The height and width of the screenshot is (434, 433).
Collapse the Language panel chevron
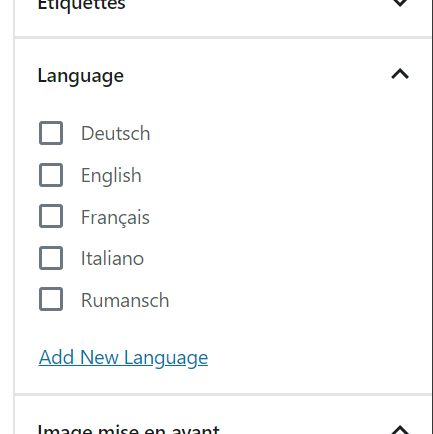coord(400,74)
